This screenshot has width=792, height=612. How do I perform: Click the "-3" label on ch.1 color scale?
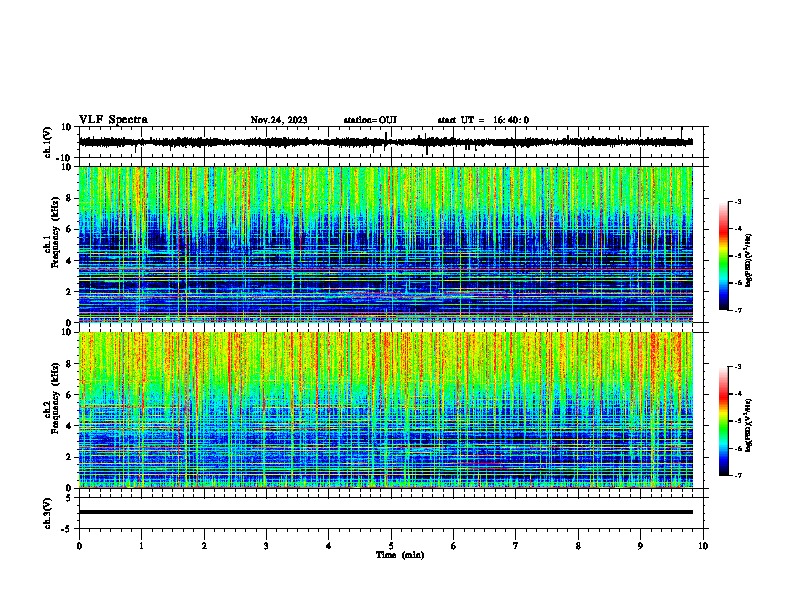click(x=738, y=201)
